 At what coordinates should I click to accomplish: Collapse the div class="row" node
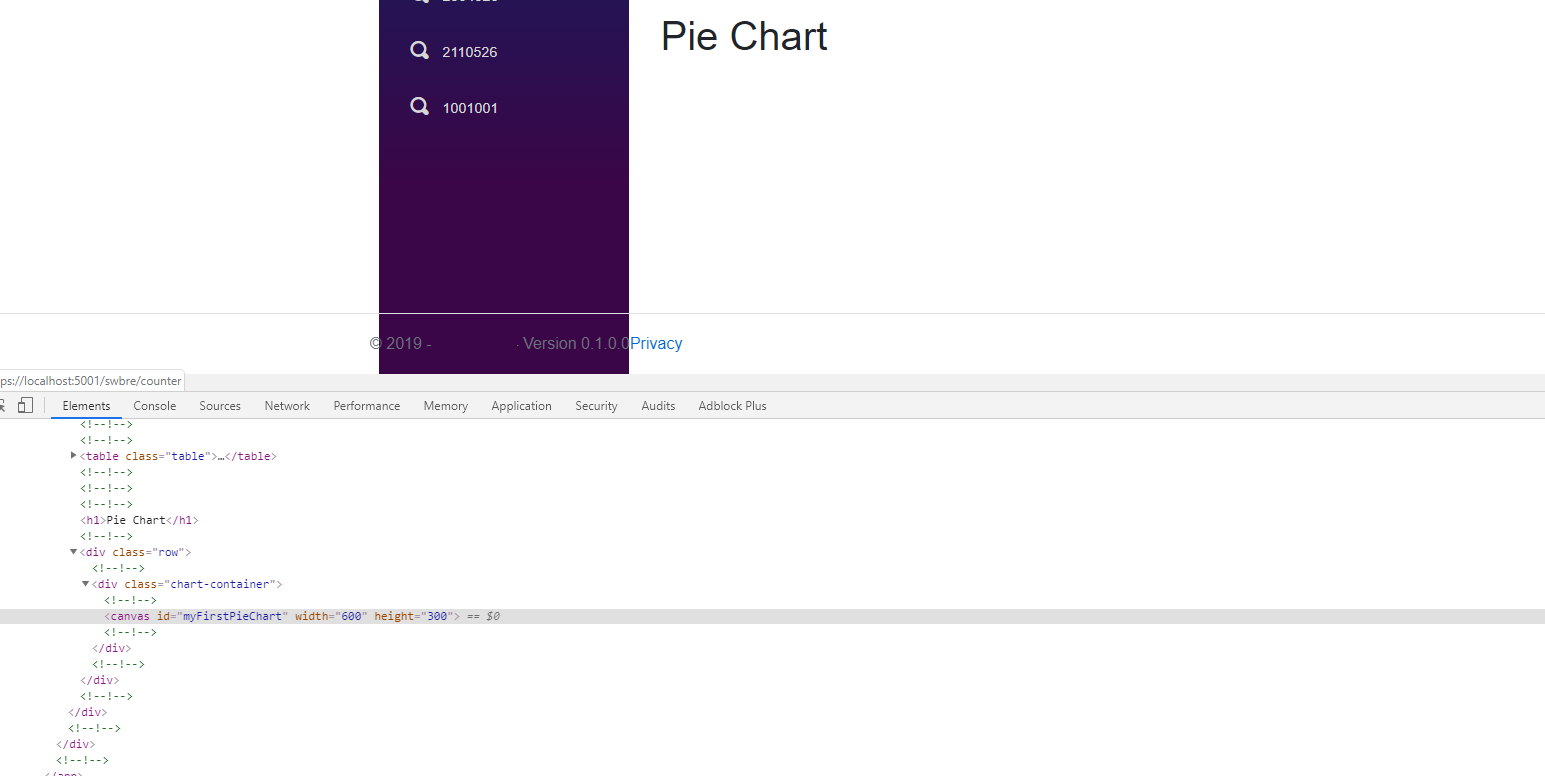tap(74, 552)
